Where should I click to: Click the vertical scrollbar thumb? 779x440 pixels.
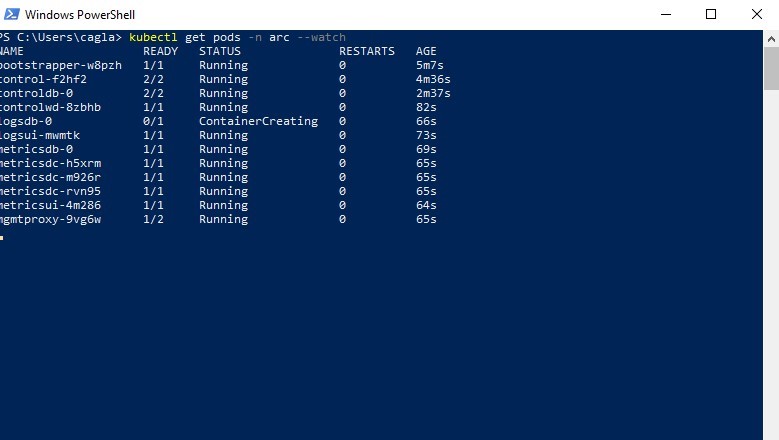point(771,69)
